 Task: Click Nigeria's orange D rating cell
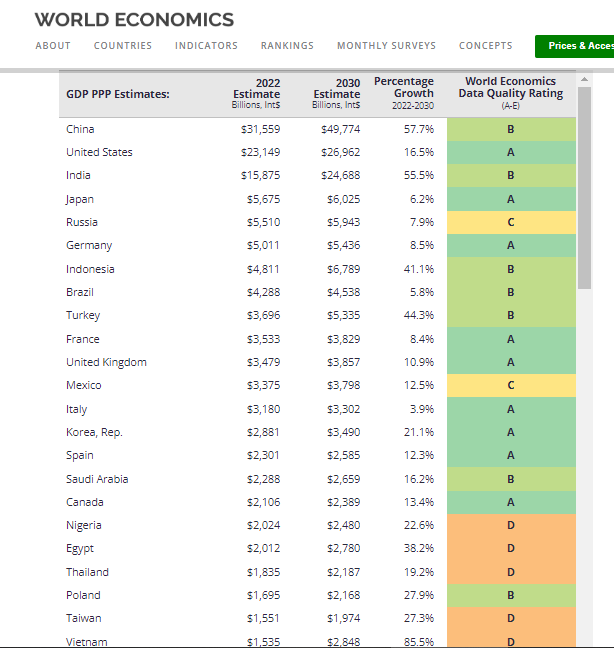coord(511,526)
